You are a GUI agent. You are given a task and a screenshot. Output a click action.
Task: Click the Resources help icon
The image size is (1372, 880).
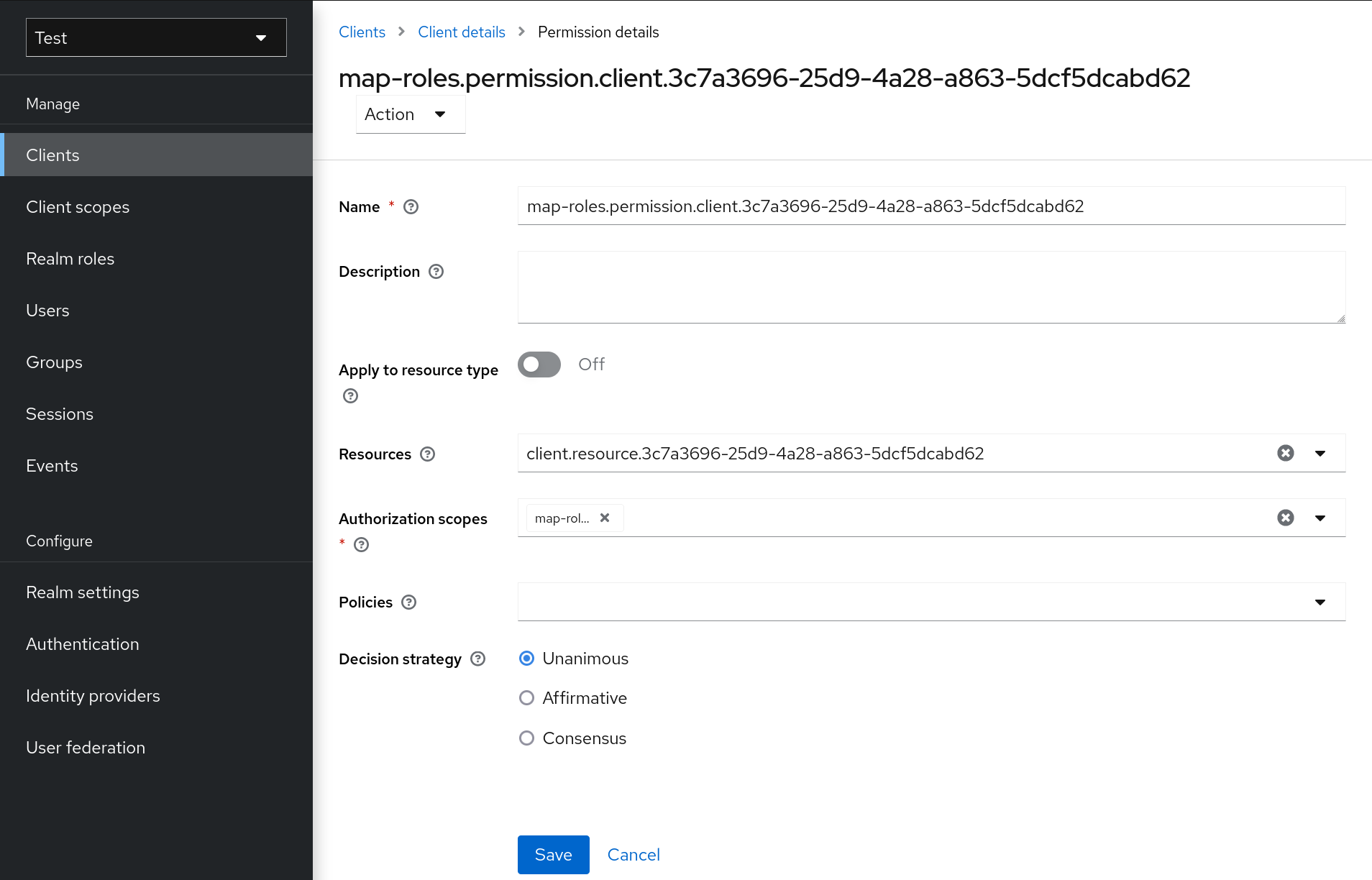[x=427, y=454]
